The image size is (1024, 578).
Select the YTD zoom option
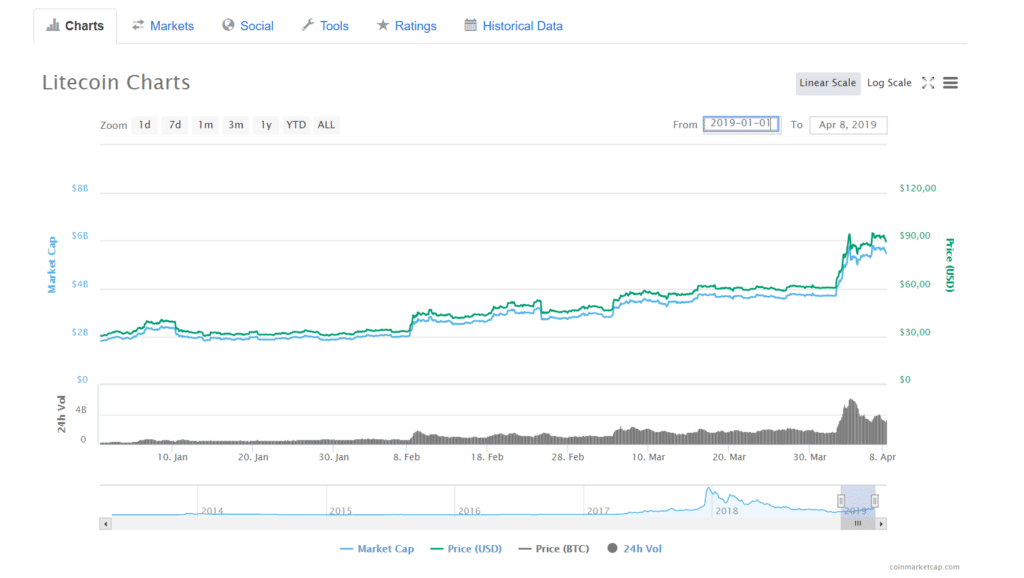click(296, 125)
